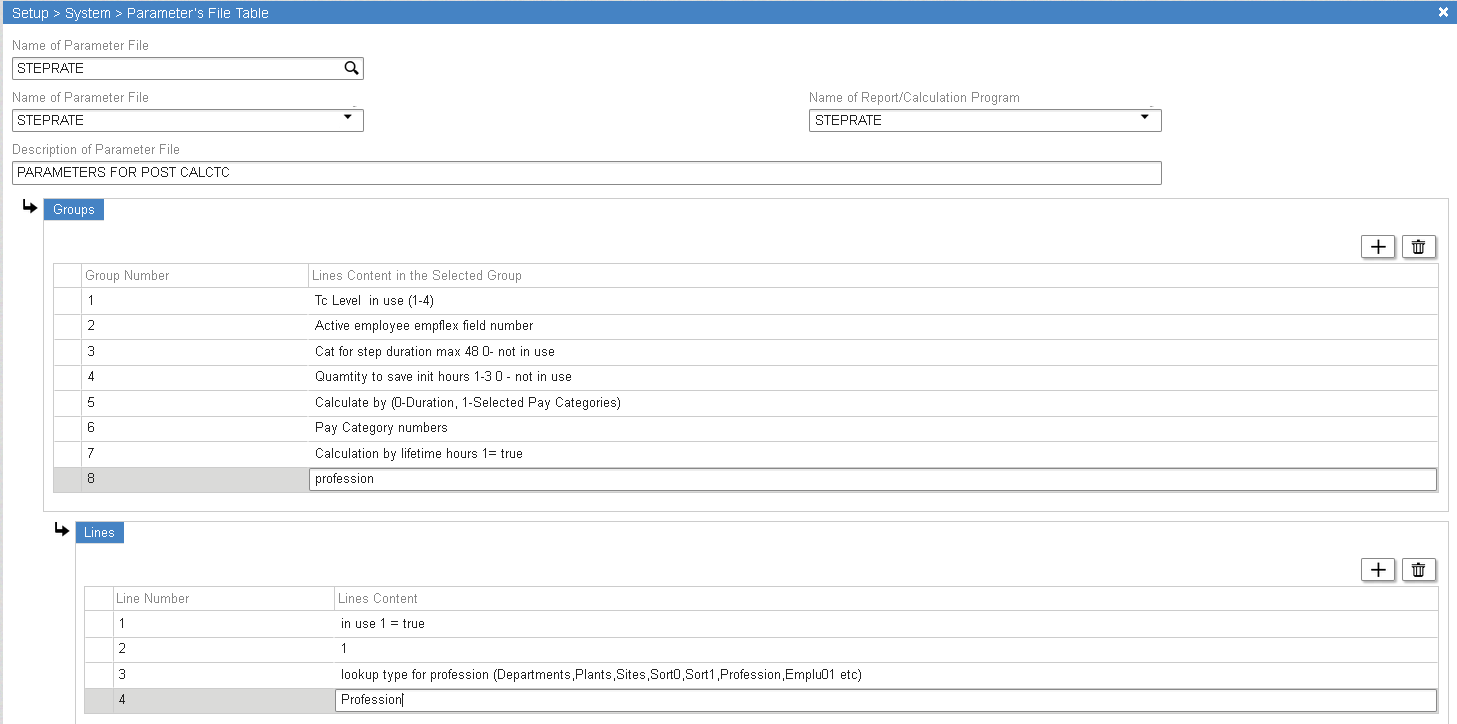Collapse Lines section arrow icon
The image size is (1457, 724).
pos(62,531)
